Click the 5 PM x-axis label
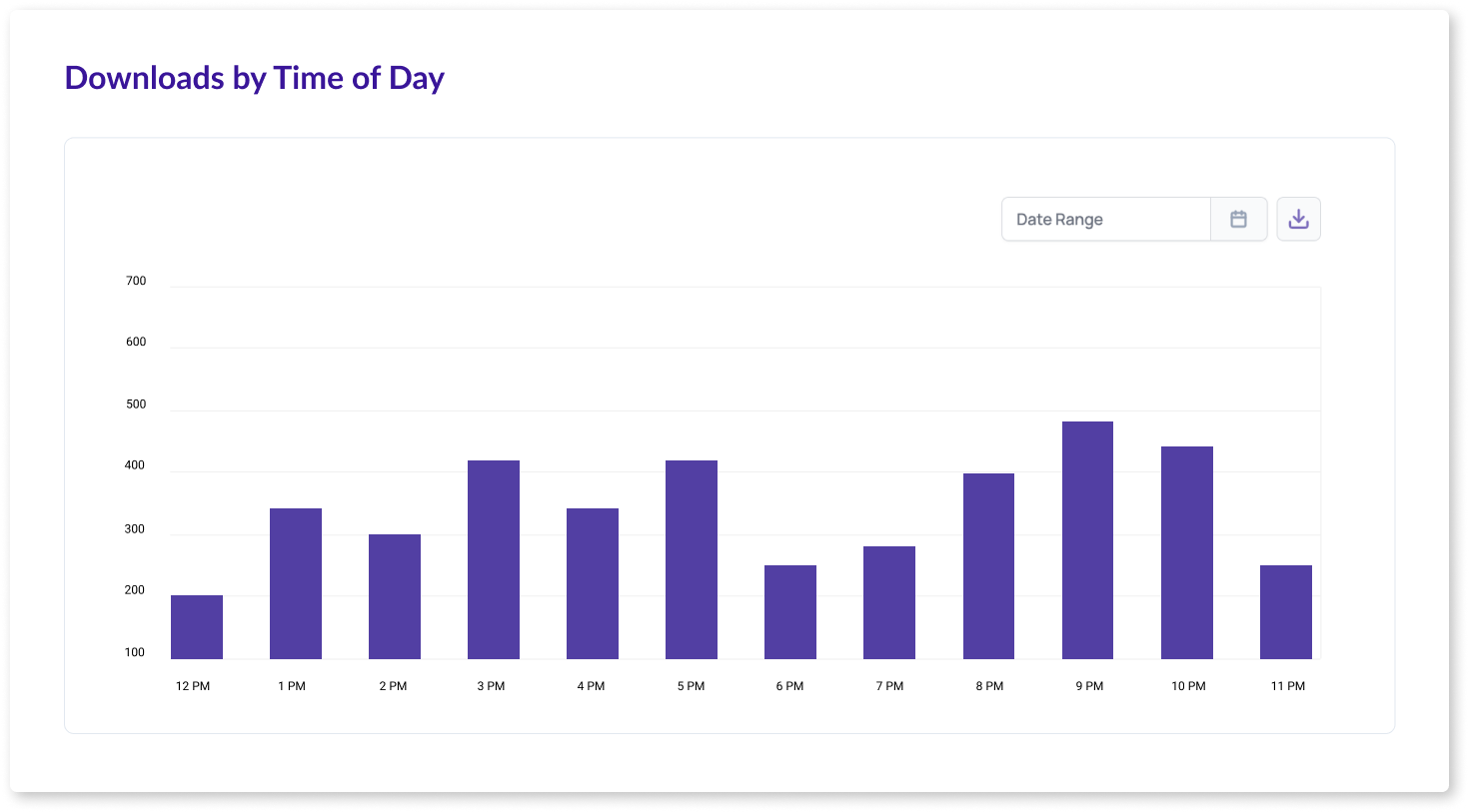 [691, 686]
